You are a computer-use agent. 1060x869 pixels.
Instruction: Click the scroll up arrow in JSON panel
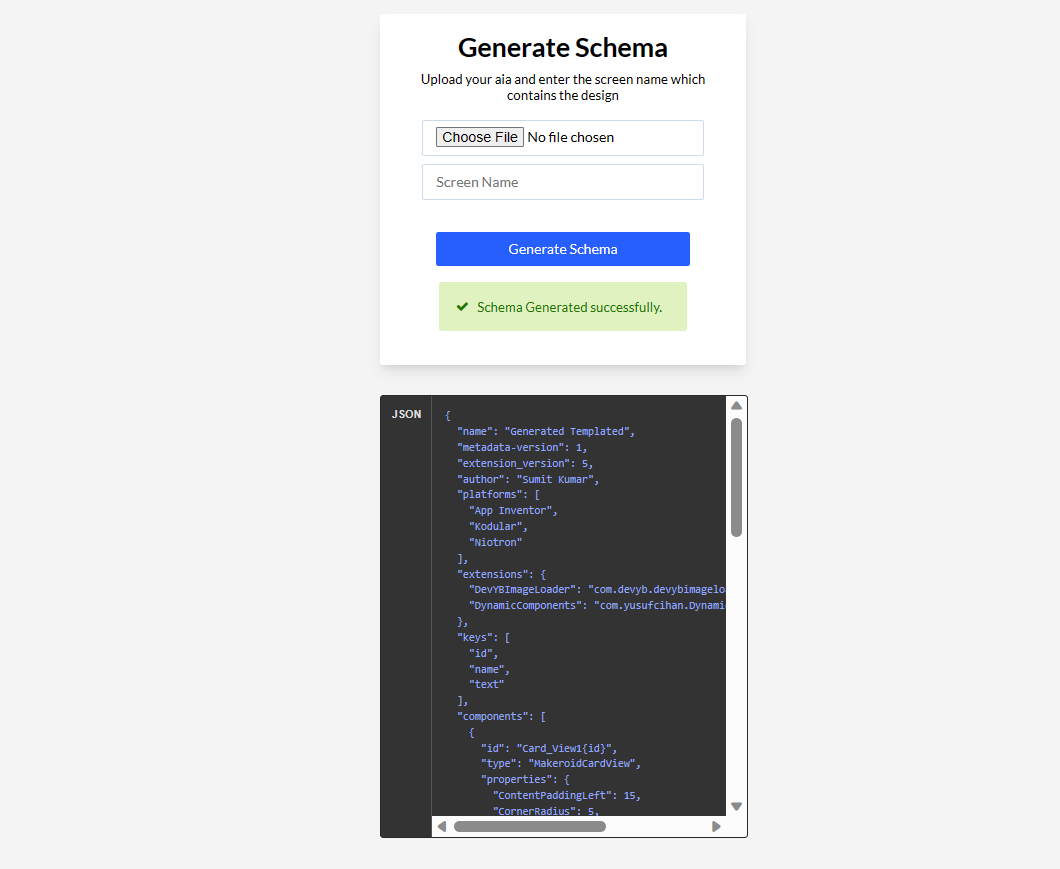[x=736, y=406]
